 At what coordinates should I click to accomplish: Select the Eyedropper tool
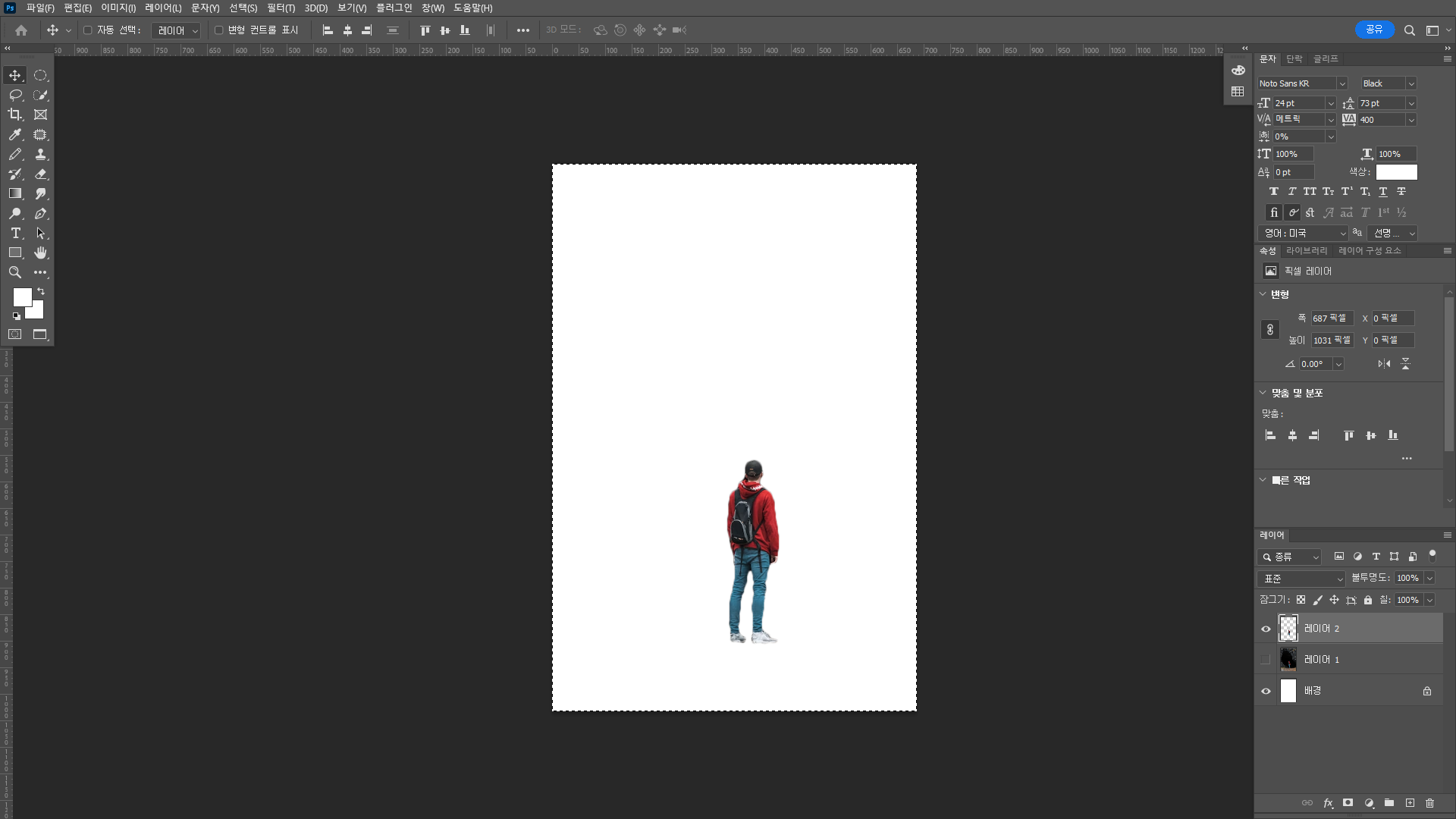click(15, 135)
